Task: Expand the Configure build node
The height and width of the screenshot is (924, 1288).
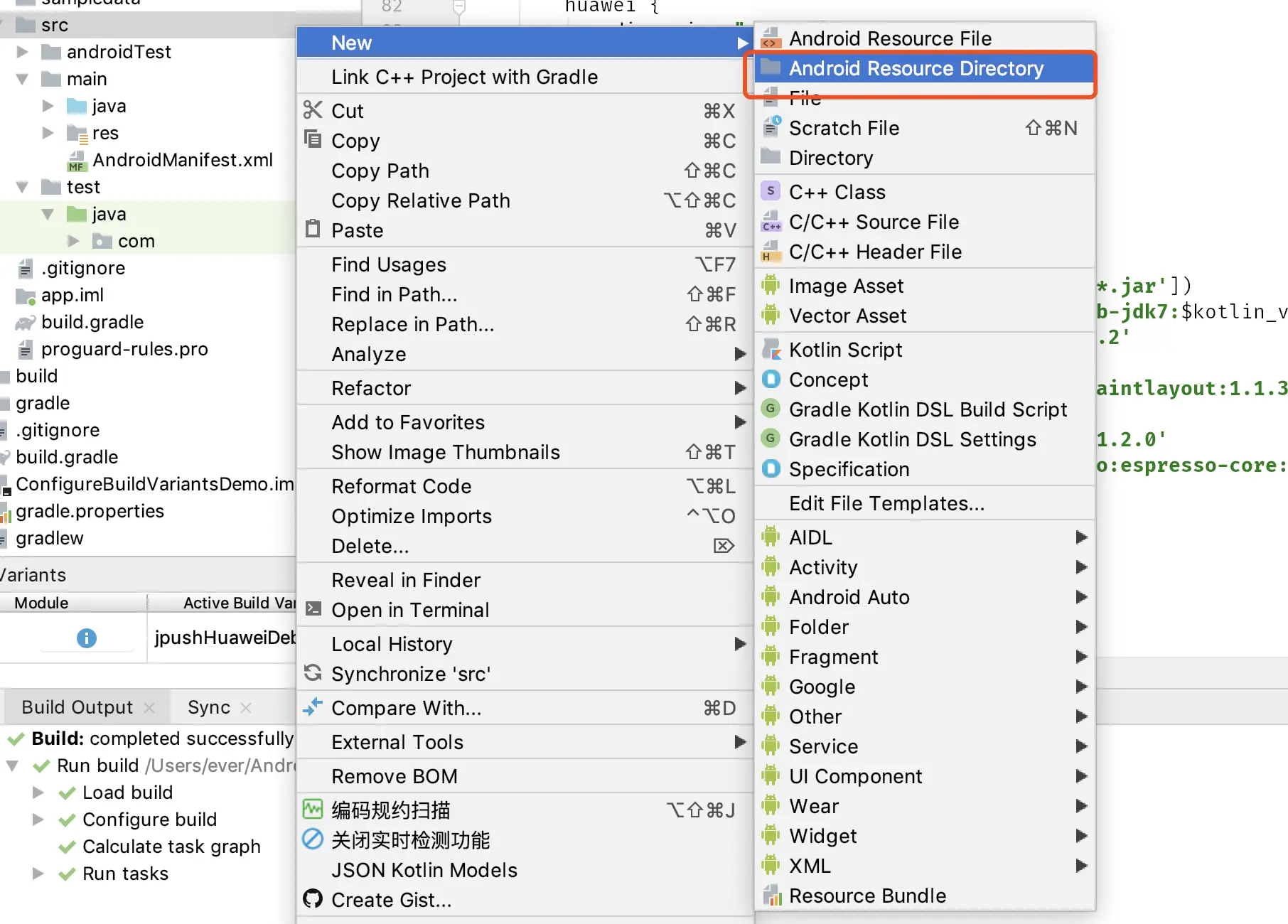Action: [x=38, y=820]
